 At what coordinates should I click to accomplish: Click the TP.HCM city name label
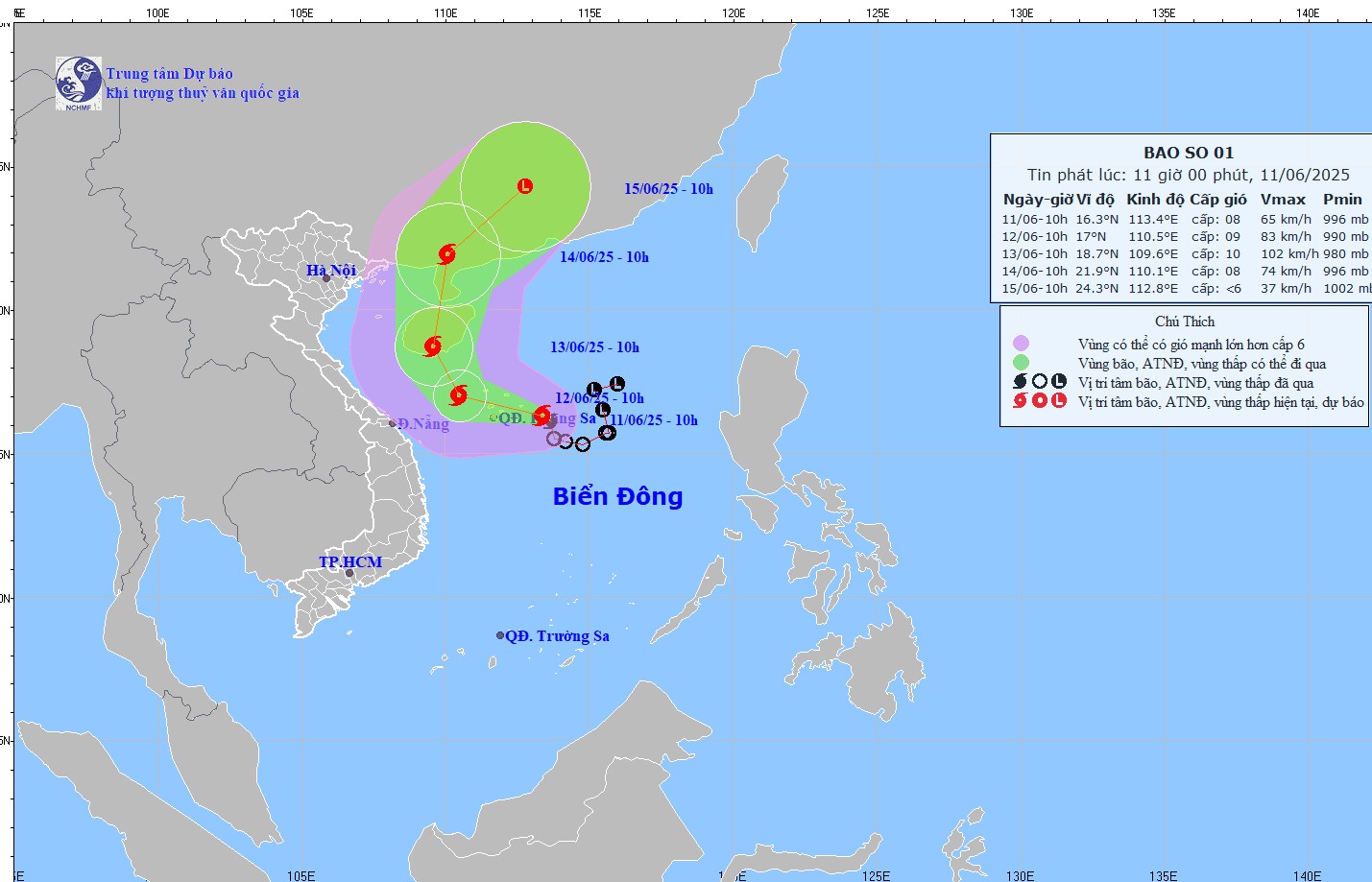350,562
